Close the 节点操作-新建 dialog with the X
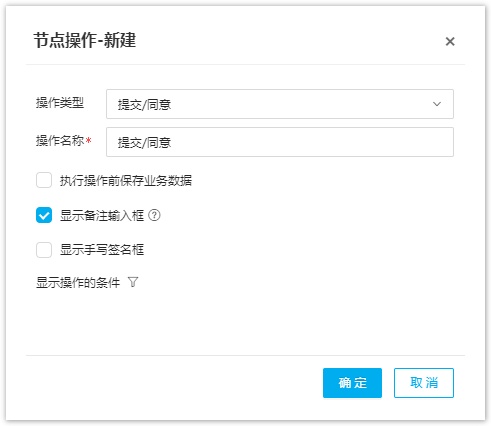 (450, 41)
